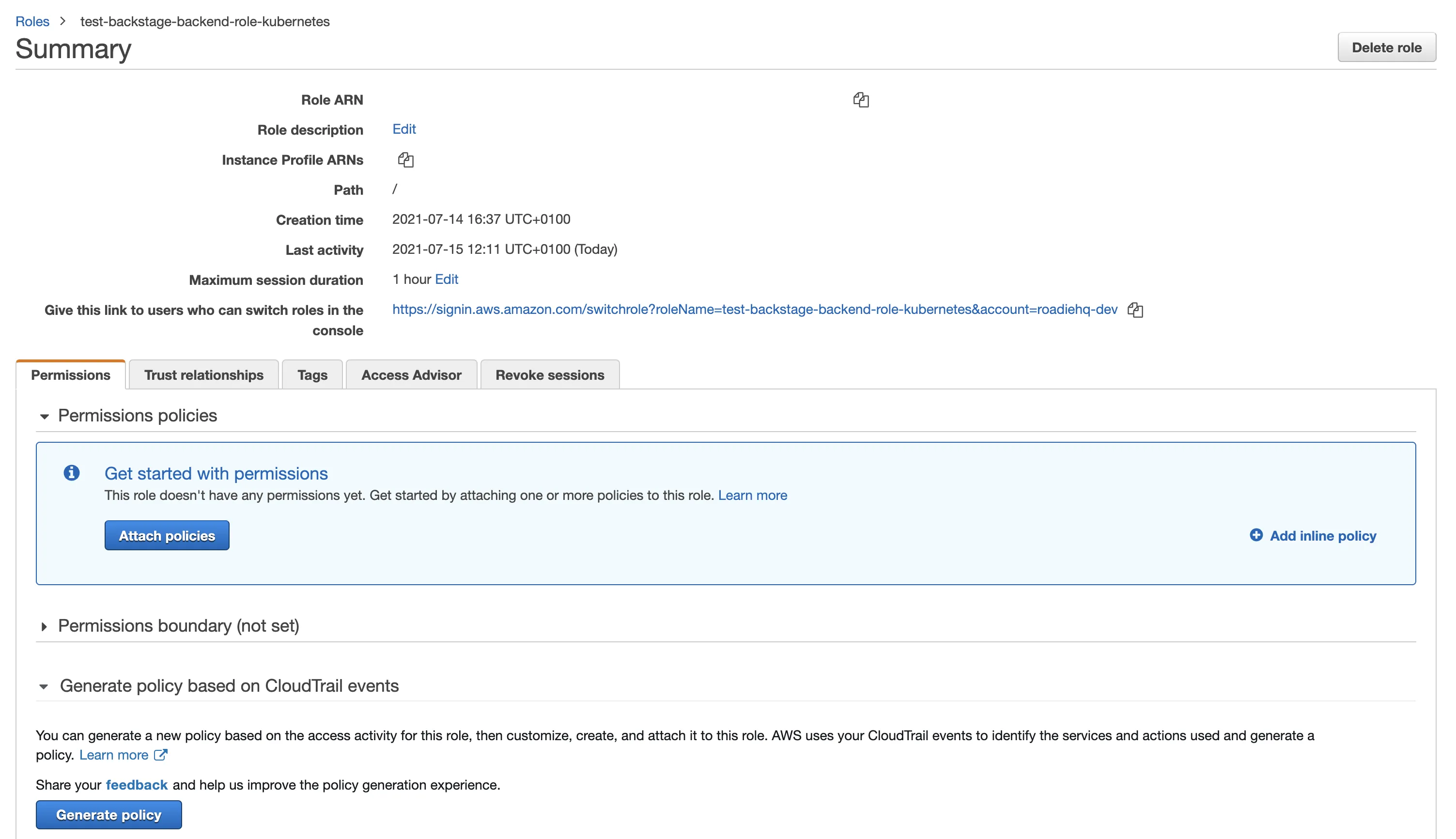Click the plus icon beside Add inline policy
The height and width of the screenshot is (839, 1456).
(x=1255, y=535)
